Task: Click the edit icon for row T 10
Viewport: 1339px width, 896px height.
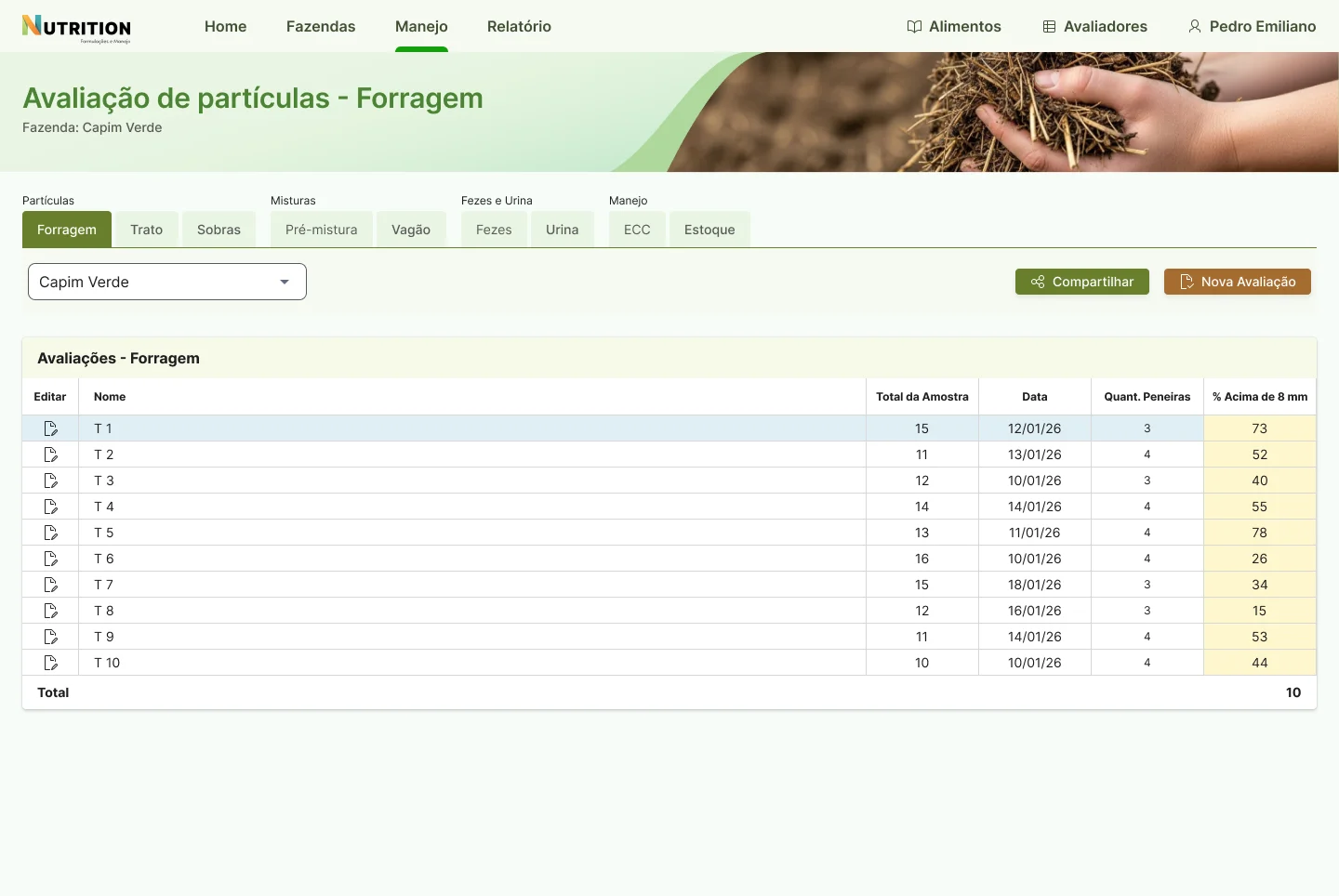Action: (x=51, y=663)
